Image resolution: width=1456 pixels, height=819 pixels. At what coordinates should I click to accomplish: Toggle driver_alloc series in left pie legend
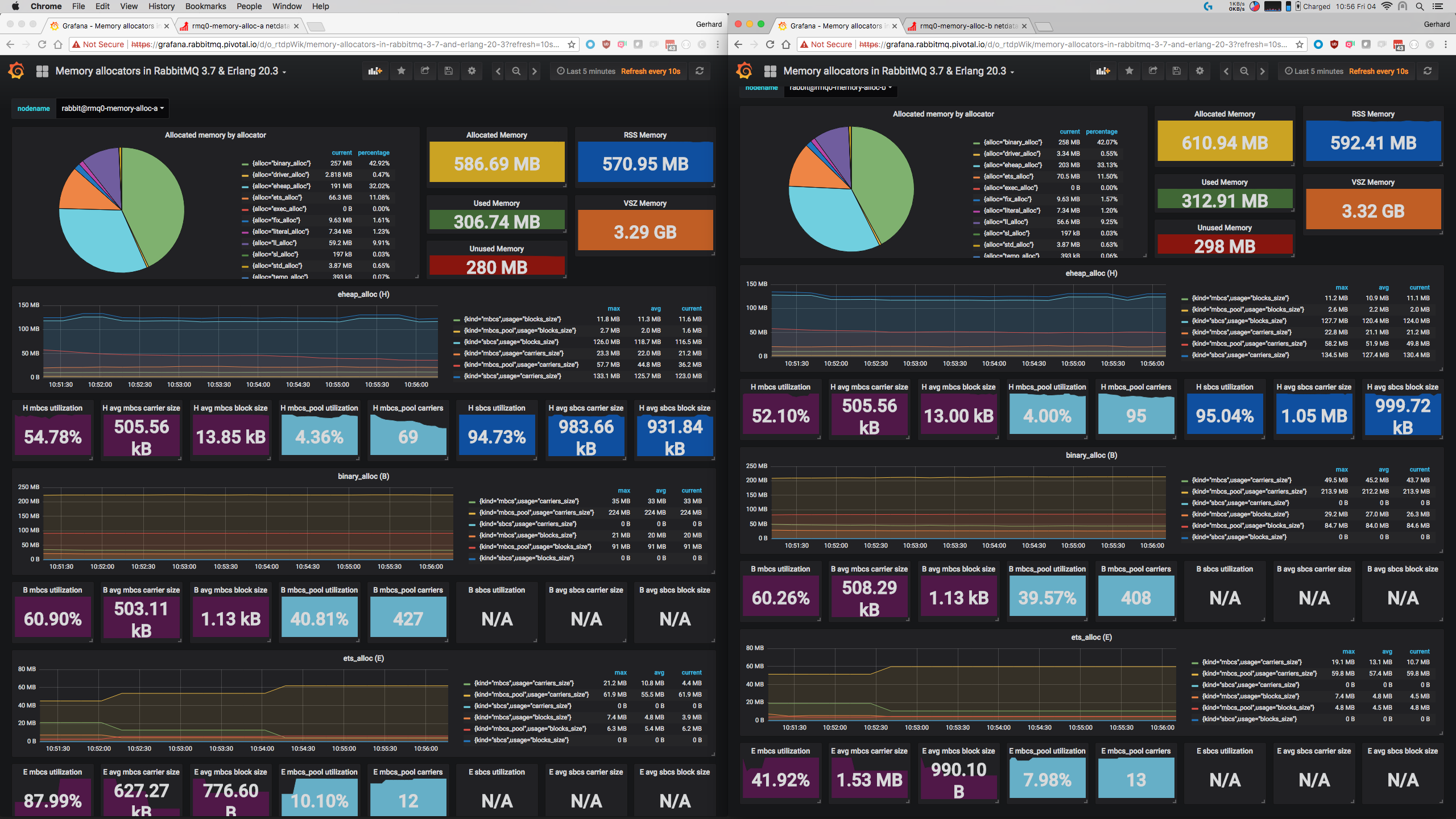(x=281, y=175)
